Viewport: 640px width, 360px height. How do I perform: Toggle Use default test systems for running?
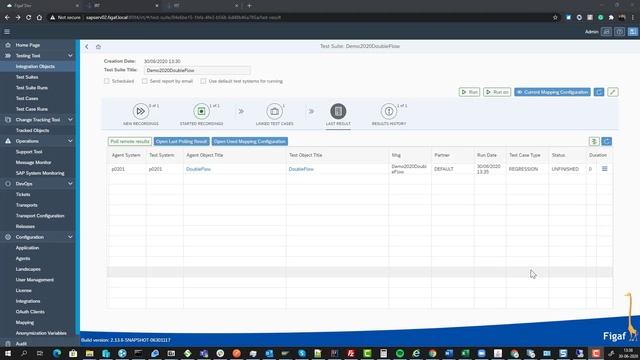[203, 81]
